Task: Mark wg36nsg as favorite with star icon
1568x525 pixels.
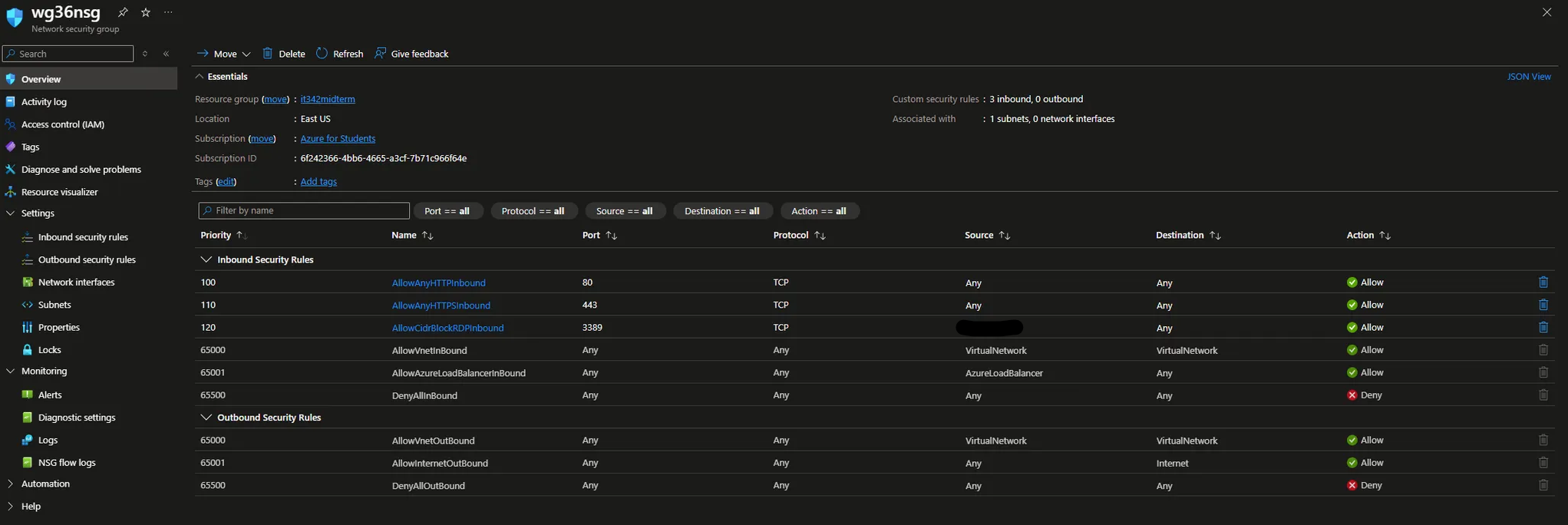Action: [x=146, y=12]
